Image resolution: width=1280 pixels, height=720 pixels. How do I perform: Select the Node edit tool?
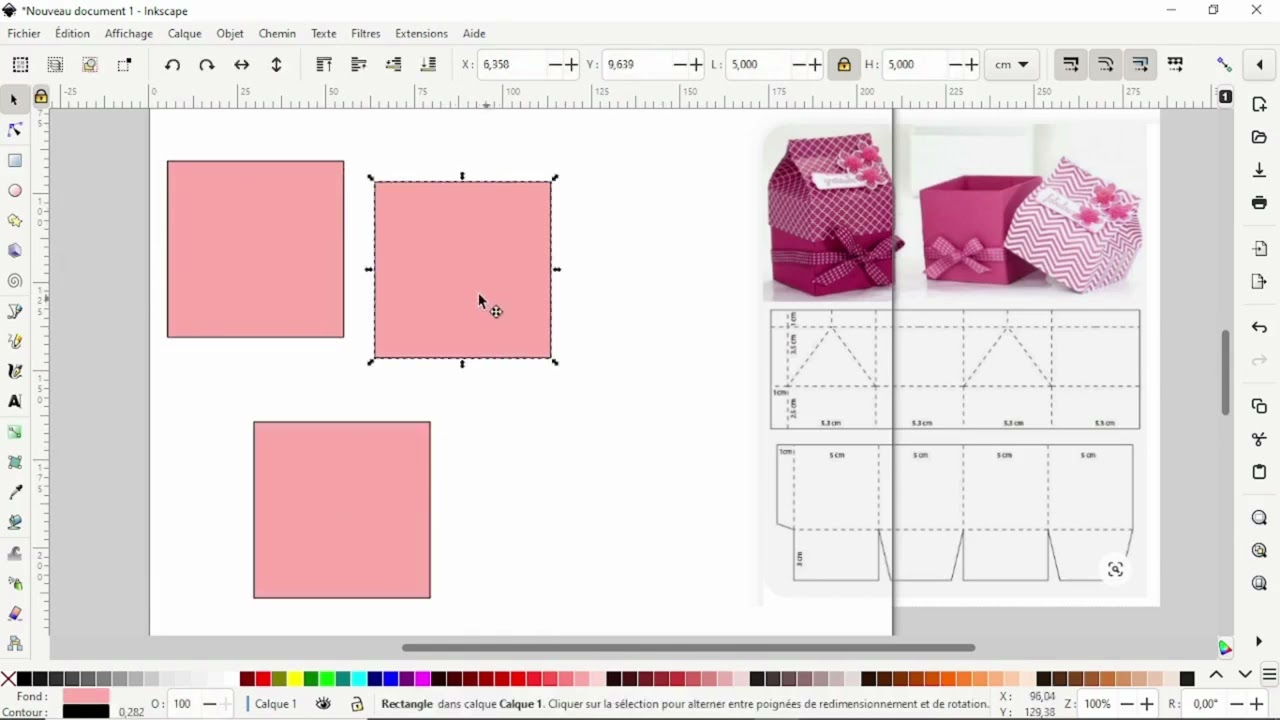14,130
